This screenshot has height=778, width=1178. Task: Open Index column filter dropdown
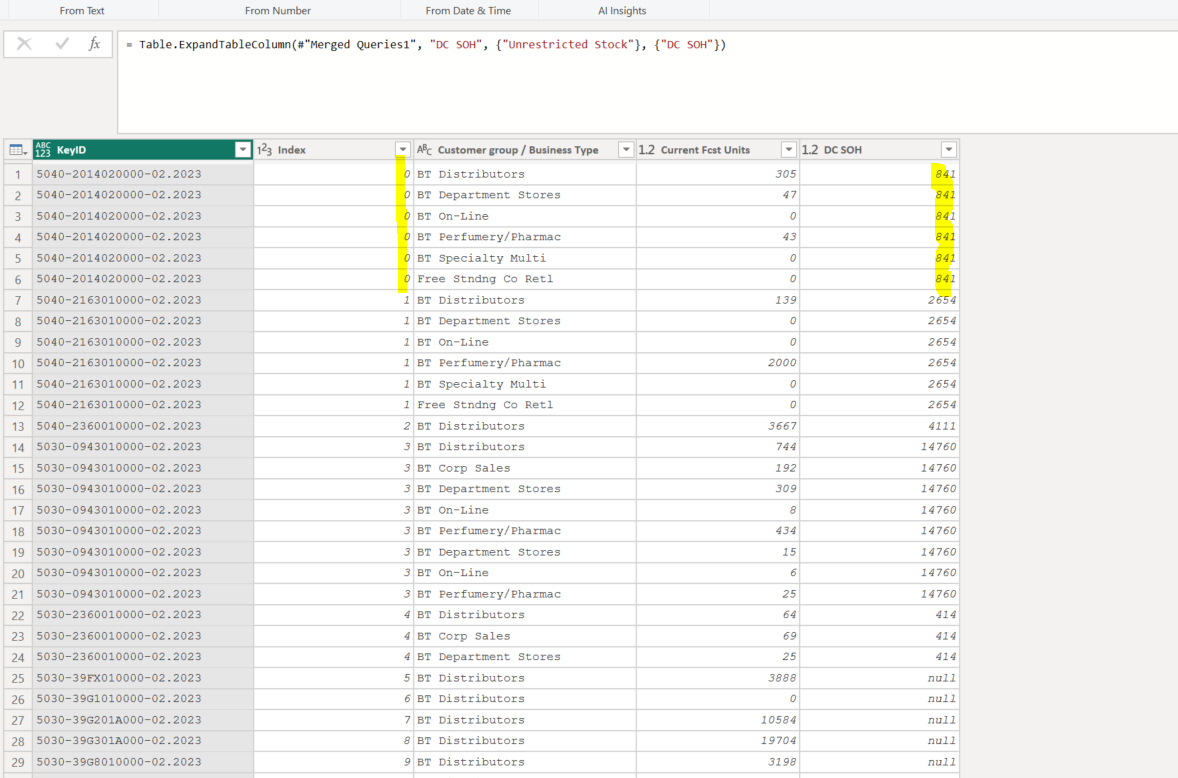(403, 150)
